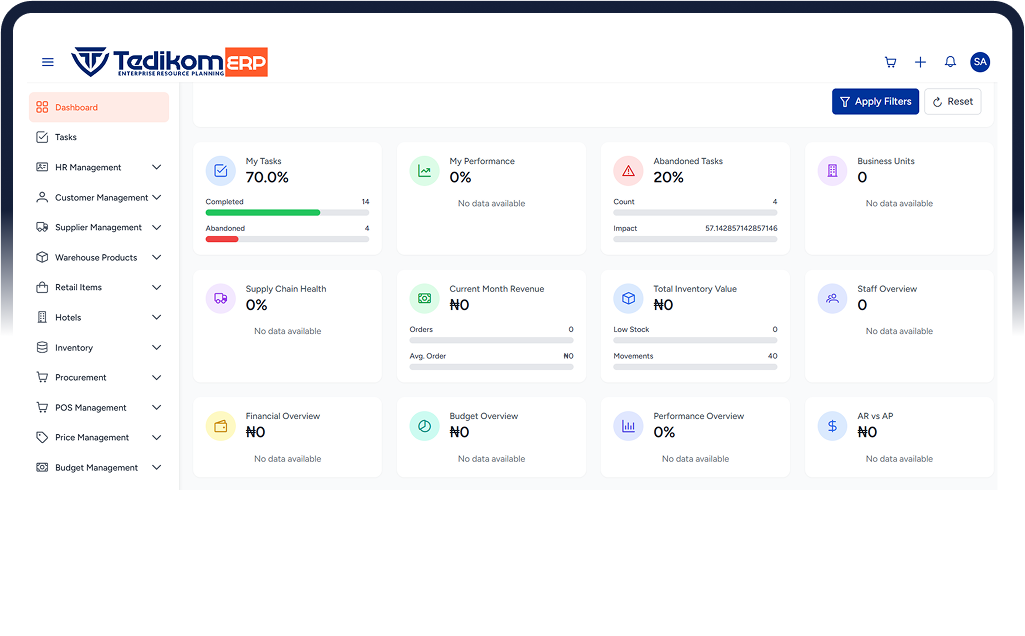1025x636 pixels.
Task: Click the plus add icon in header
Action: click(x=920, y=62)
